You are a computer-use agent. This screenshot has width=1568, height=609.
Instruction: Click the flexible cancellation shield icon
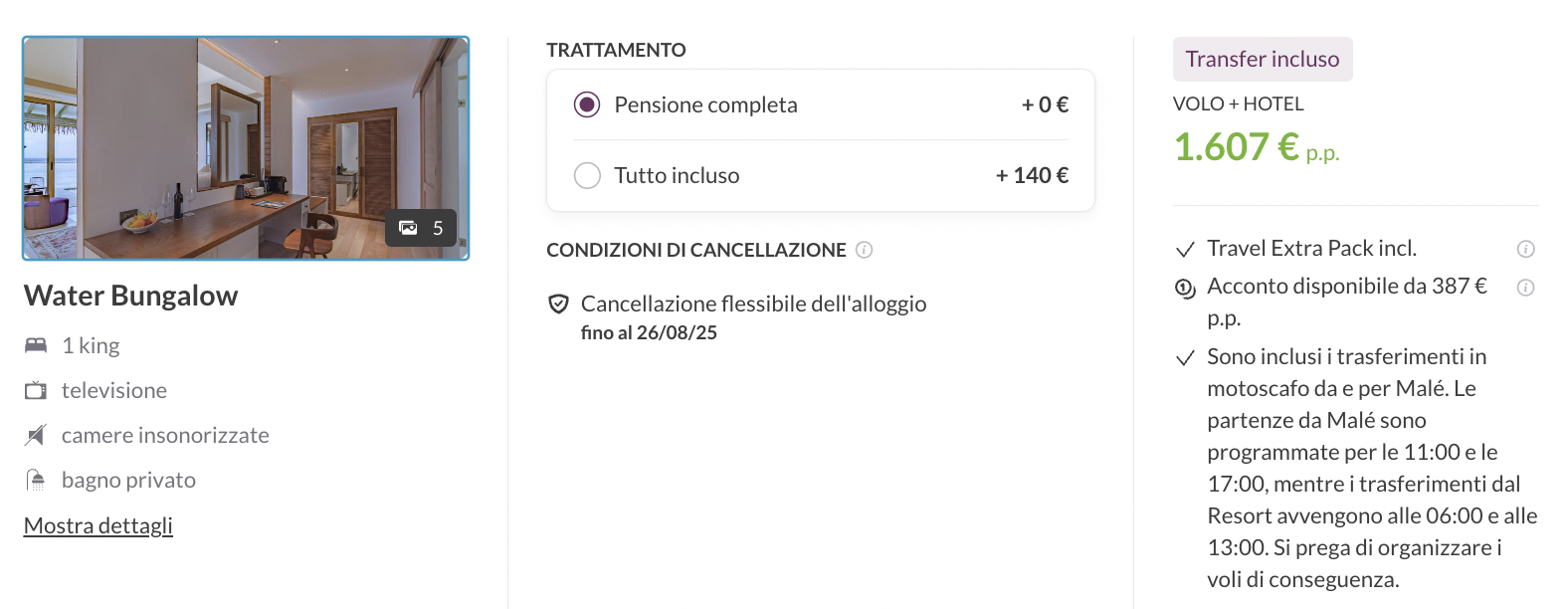pyautogui.click(x=559, y=304)
